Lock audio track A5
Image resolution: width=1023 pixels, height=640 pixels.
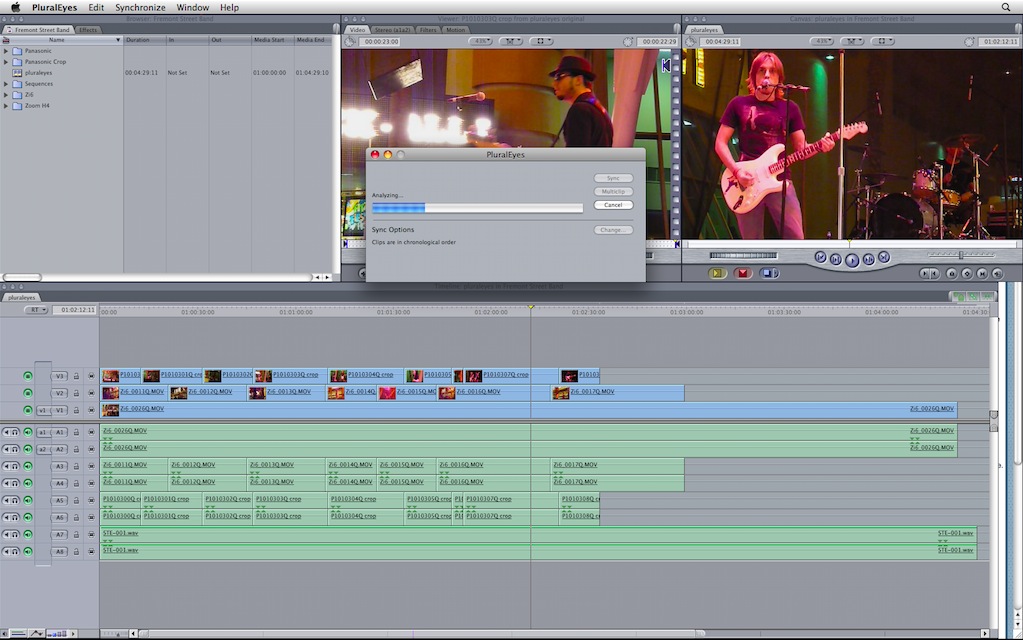(76, 500)
